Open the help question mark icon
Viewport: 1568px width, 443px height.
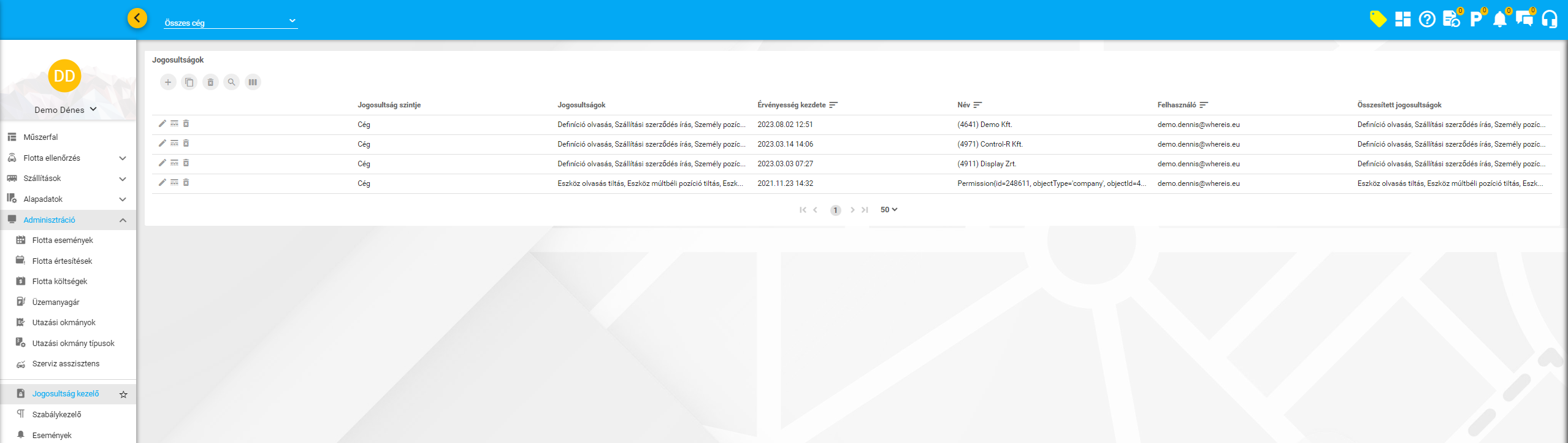(x=1427, y=20)
